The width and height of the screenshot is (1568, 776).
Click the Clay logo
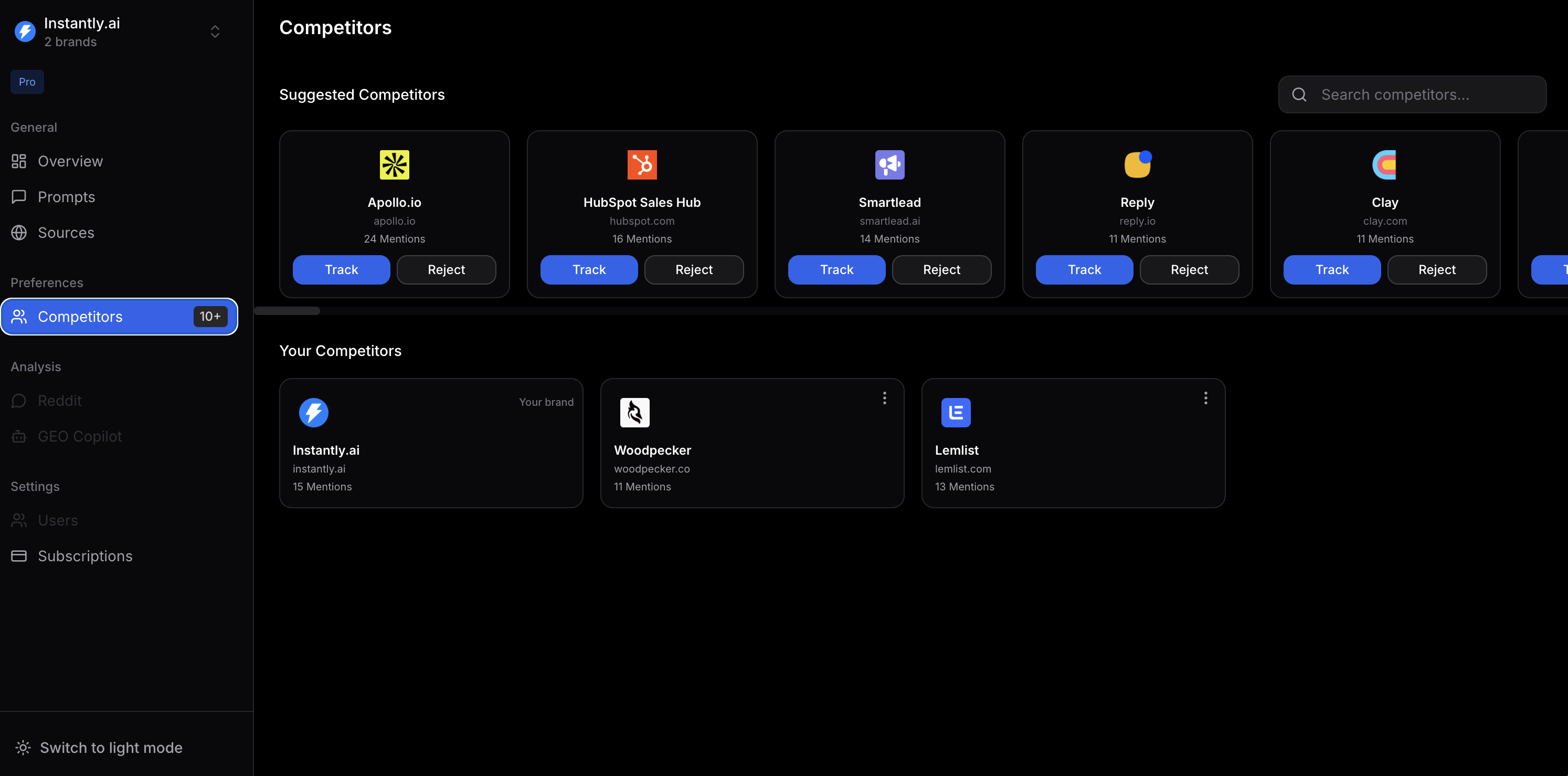coord(1385,165)
